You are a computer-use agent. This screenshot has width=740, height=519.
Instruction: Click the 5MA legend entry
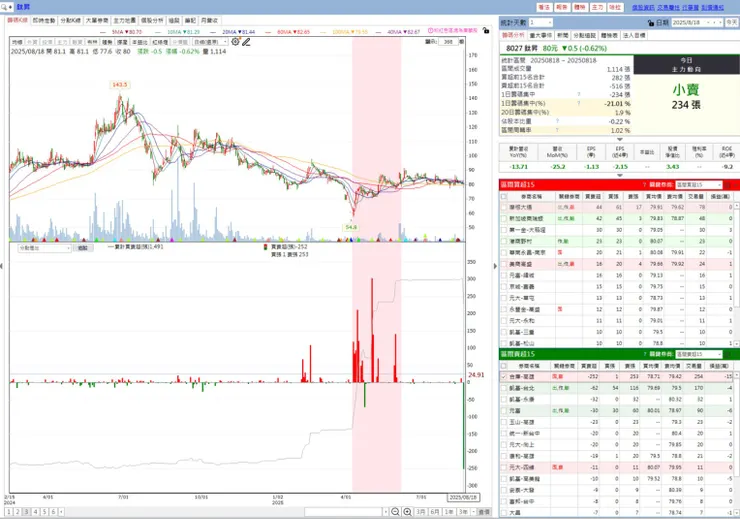[126, 32]
